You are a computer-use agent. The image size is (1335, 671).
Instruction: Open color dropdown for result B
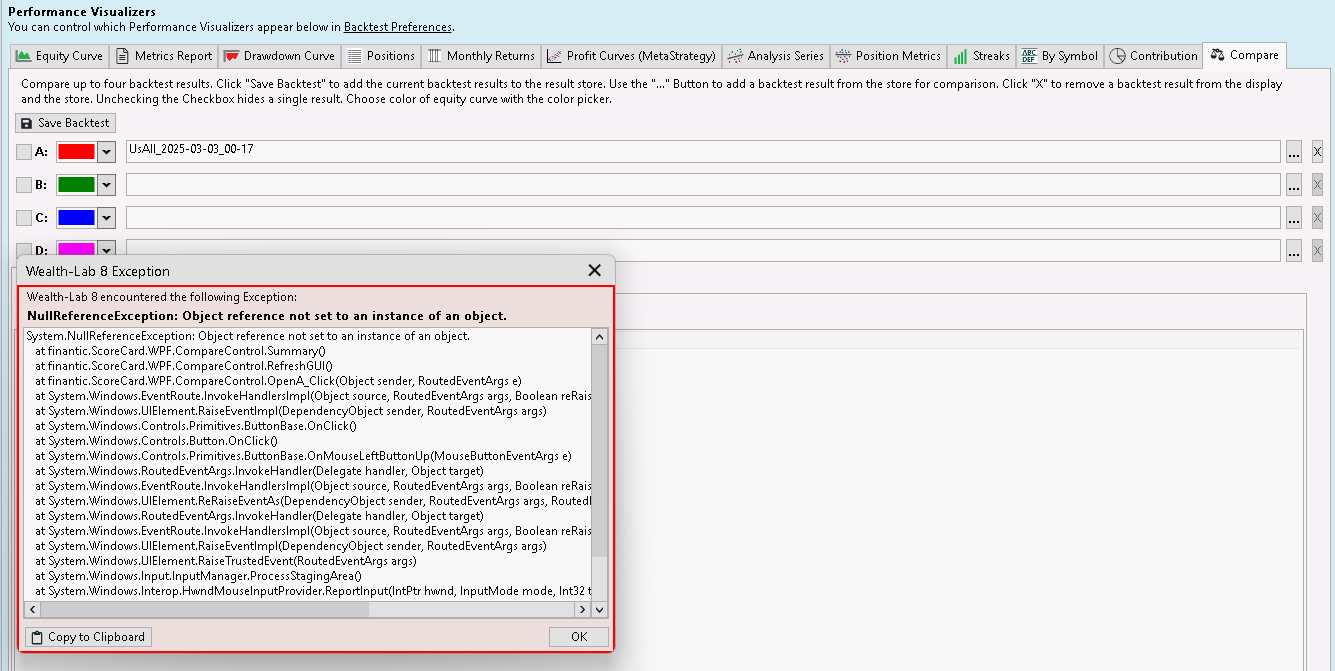click(x=106, y=185)
